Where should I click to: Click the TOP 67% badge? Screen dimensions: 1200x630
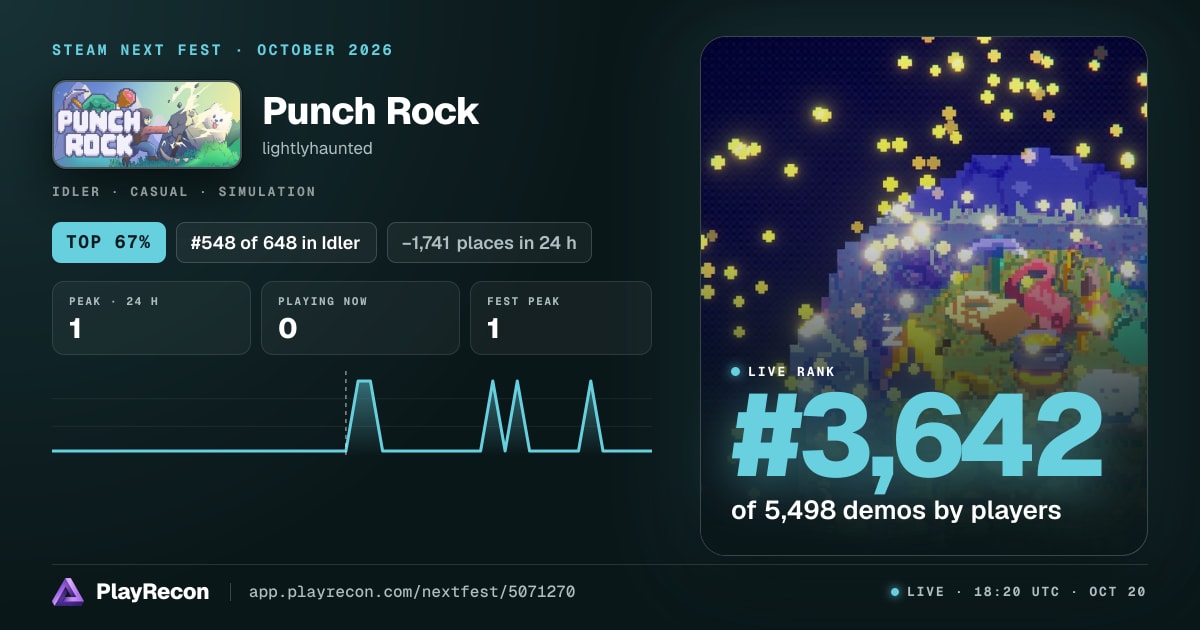point(109,242)
